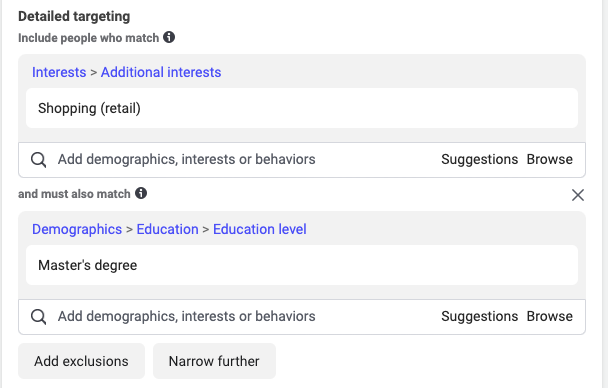608x388 pixels.
Task: Open the Interests breadcrumb link
Action: 59,72
